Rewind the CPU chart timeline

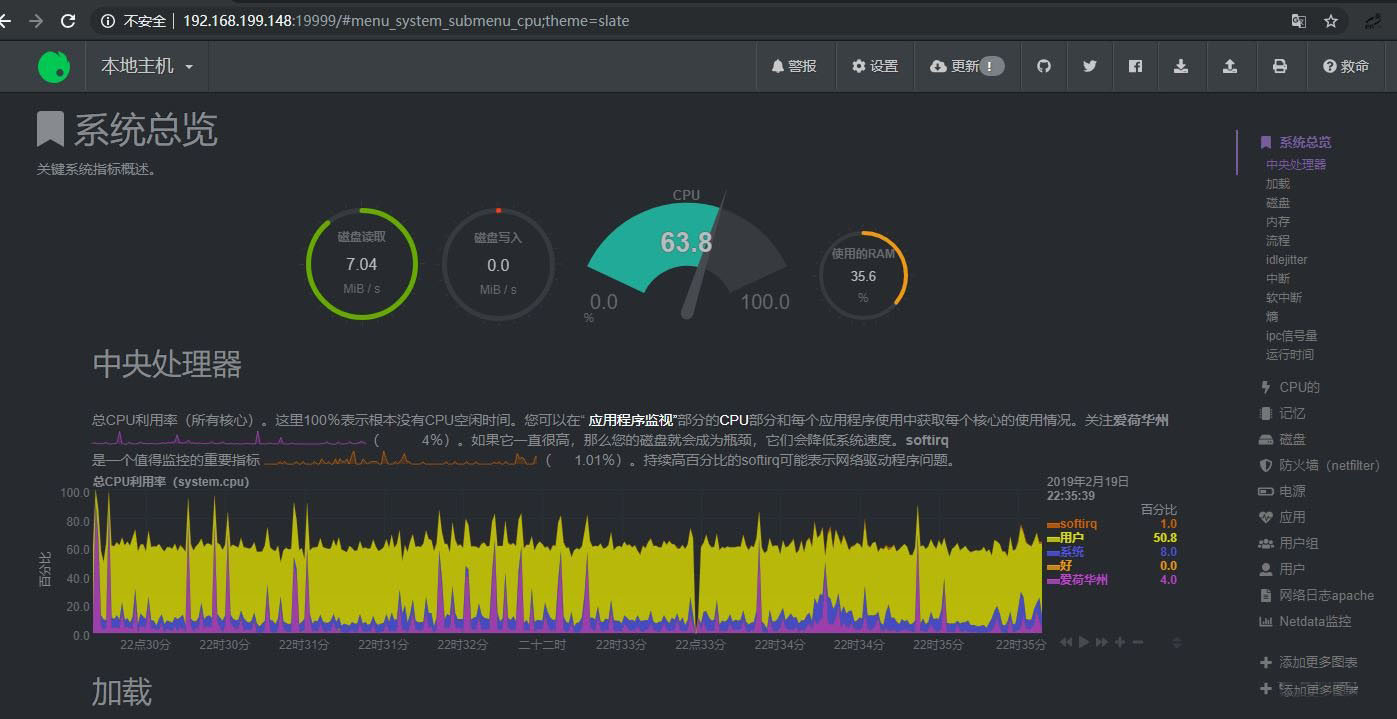pyautogui.click(x=1066, y=642)
